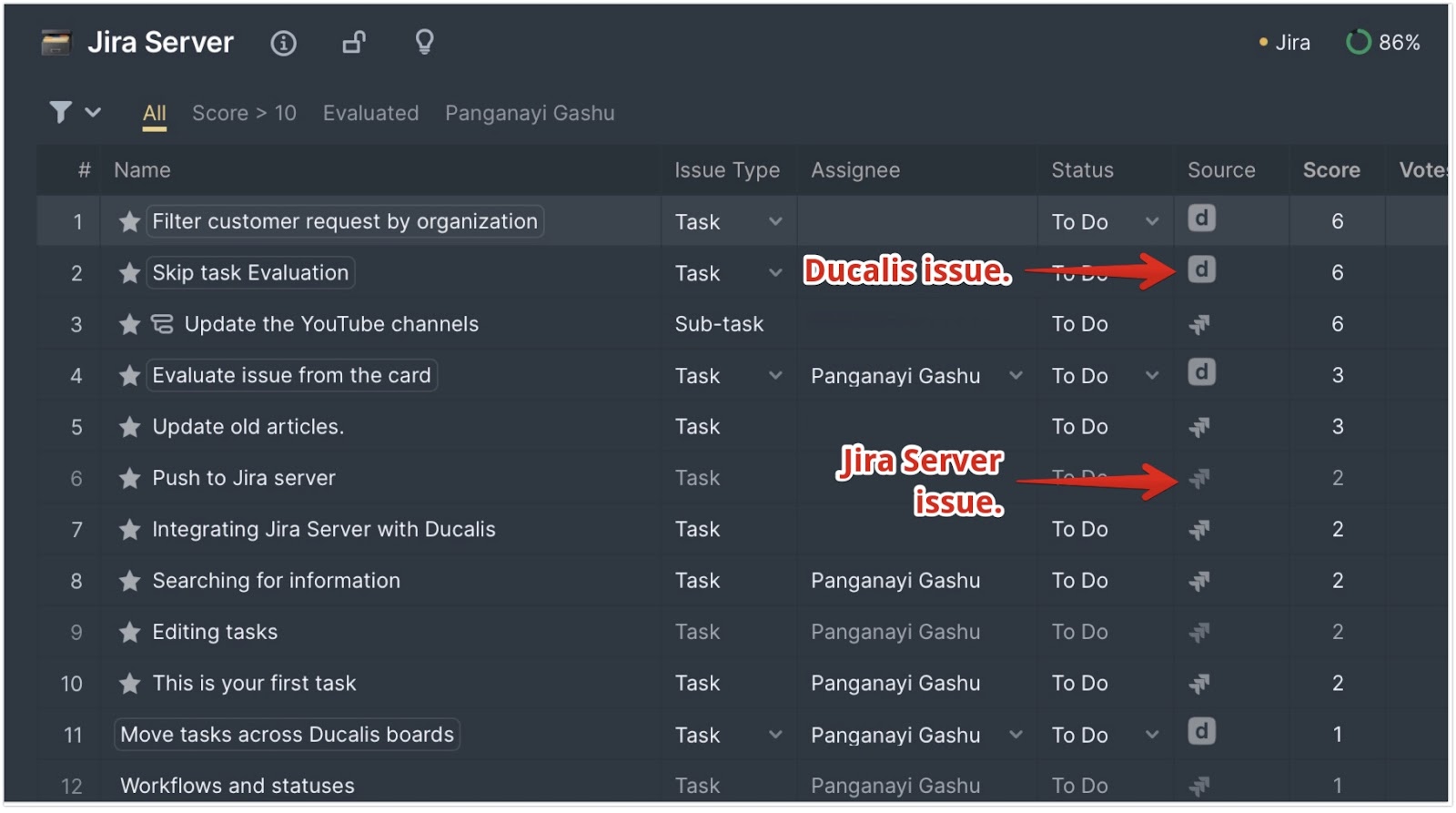Click the Jira source icon for Searching for information
The height and width of the screenshot is (813, 1456).
[x=1200, y=581]
